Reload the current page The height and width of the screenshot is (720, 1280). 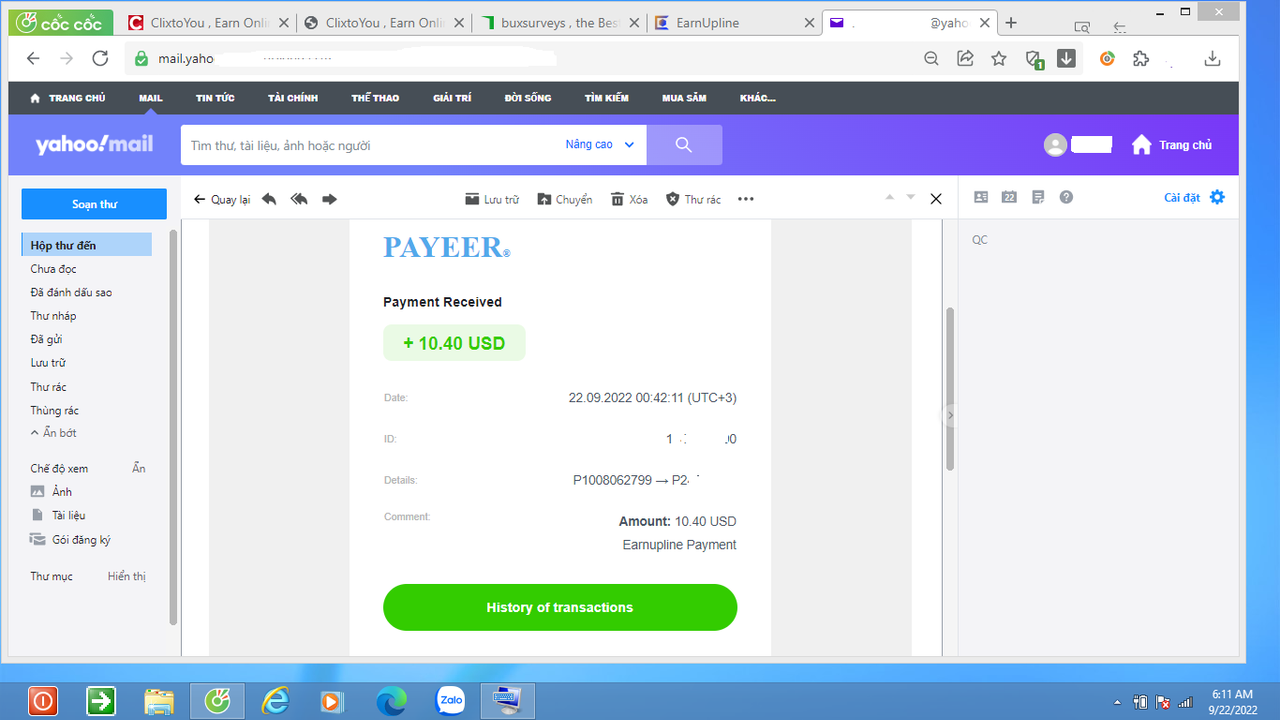coord(100,59)
